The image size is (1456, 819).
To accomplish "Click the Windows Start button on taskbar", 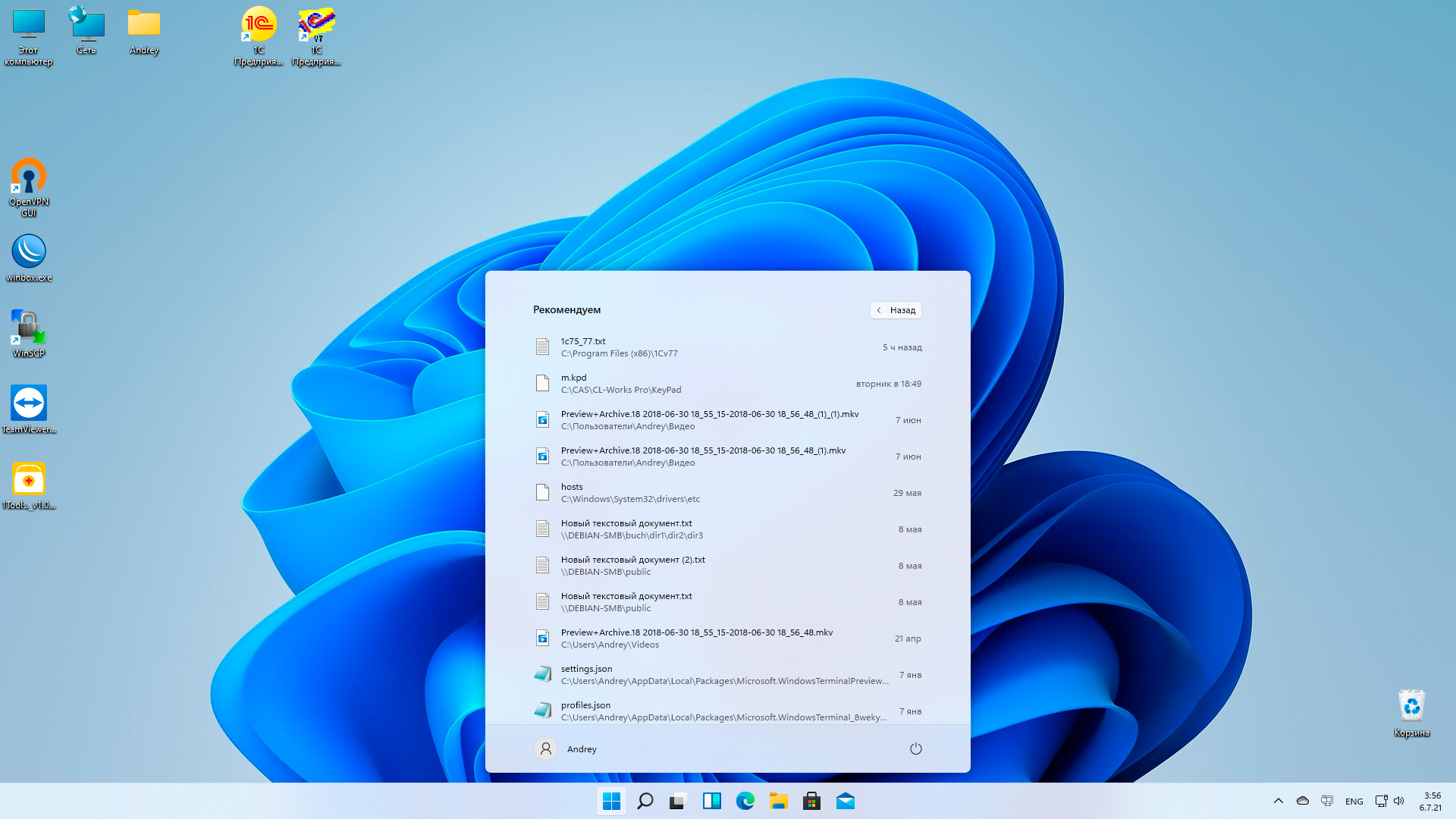I will coord(611,801).
